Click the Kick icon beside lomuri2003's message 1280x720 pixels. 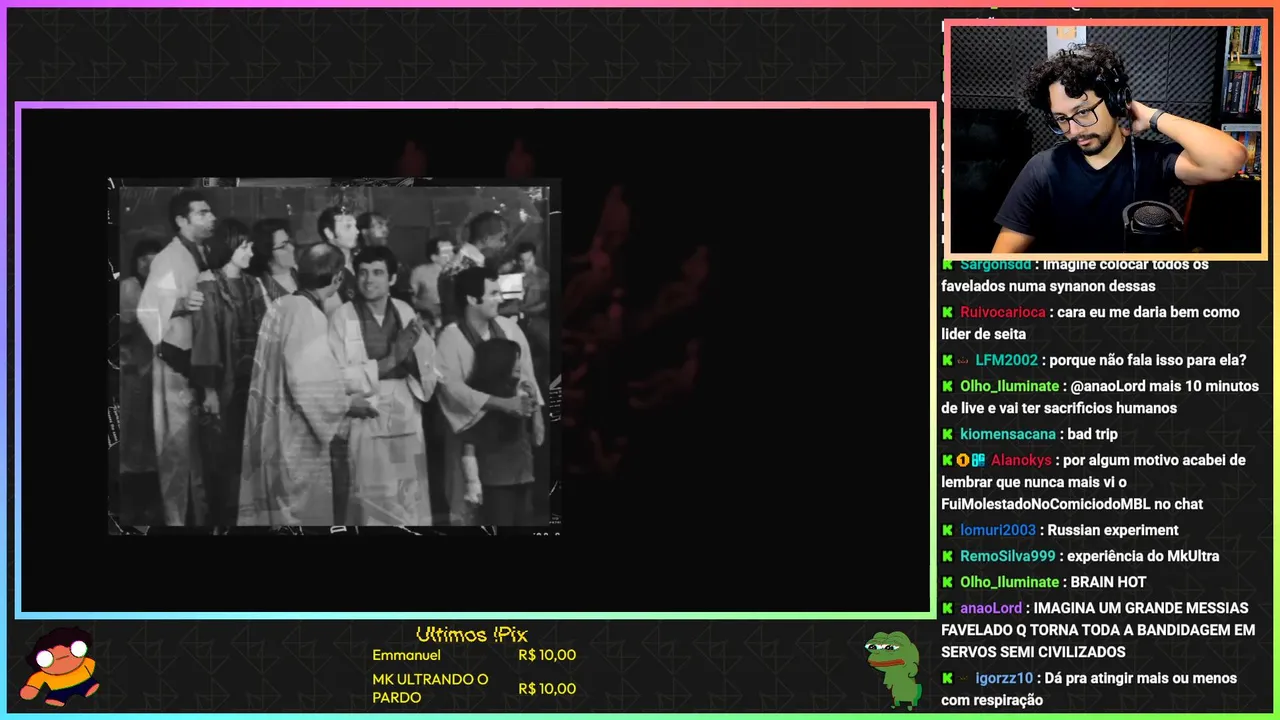pyautogui.click(x=947, y=530)
